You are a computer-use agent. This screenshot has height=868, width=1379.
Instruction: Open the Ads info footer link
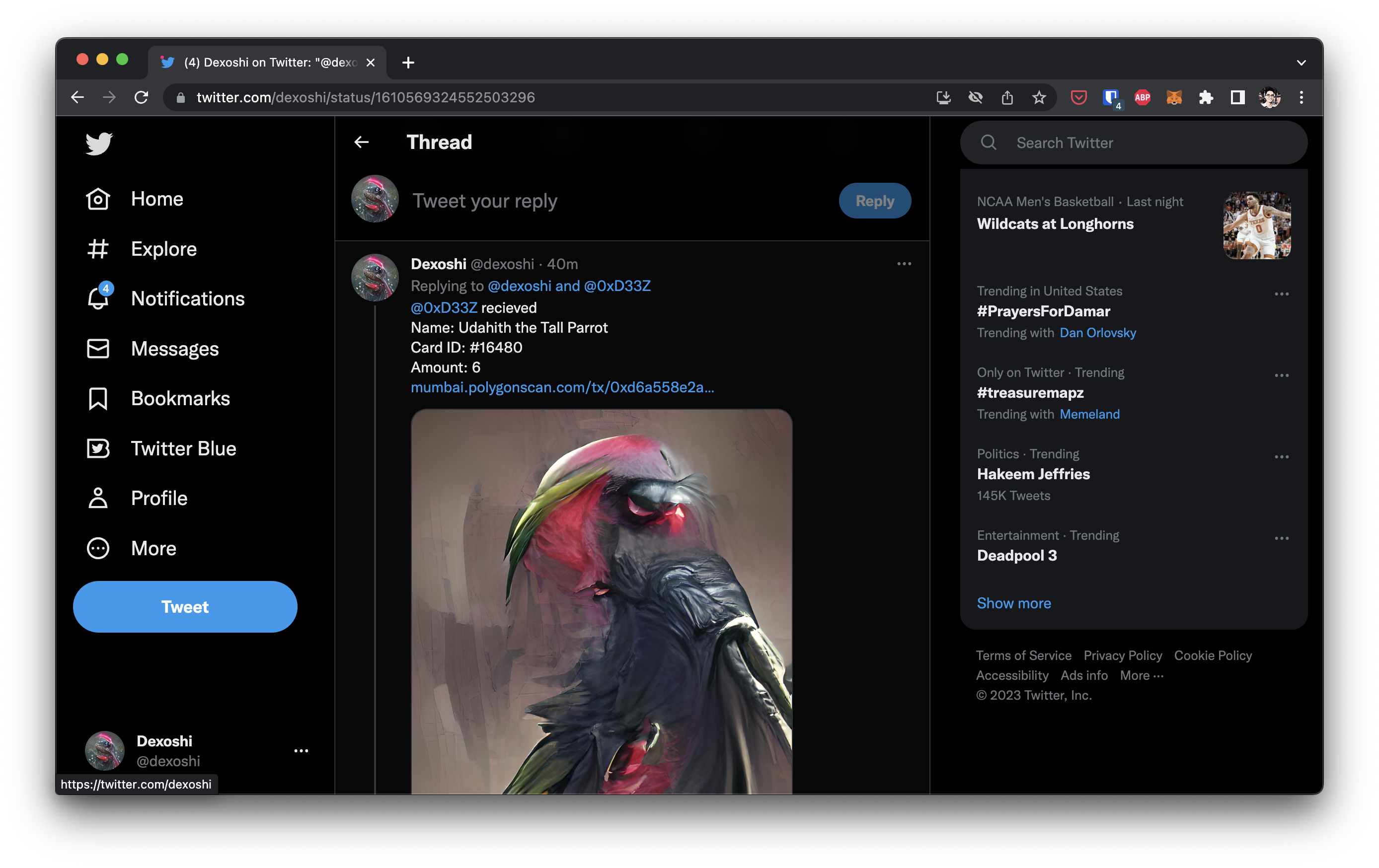coord(1083,676)
